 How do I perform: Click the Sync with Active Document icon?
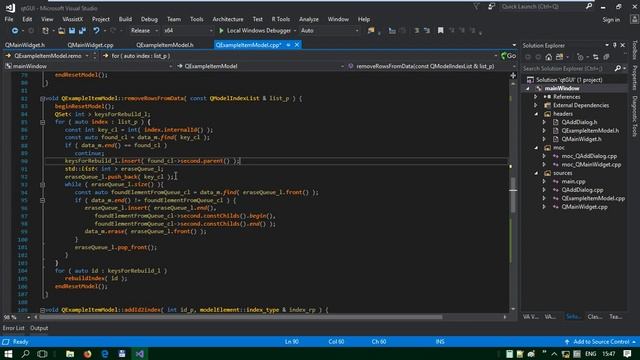596,57
